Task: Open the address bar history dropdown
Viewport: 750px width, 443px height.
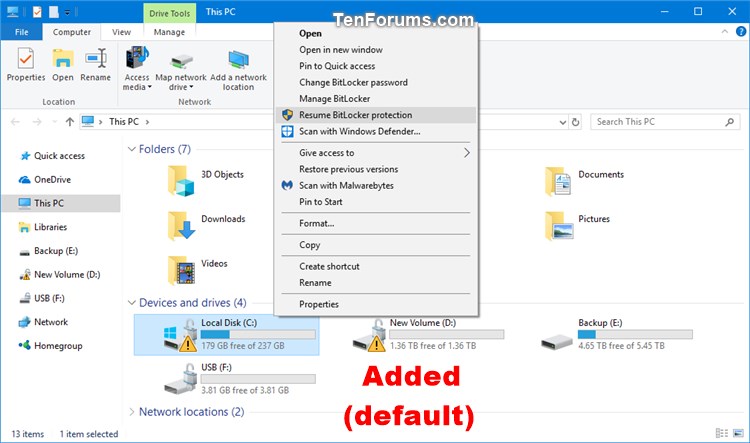Action: (x=562, y=122)
